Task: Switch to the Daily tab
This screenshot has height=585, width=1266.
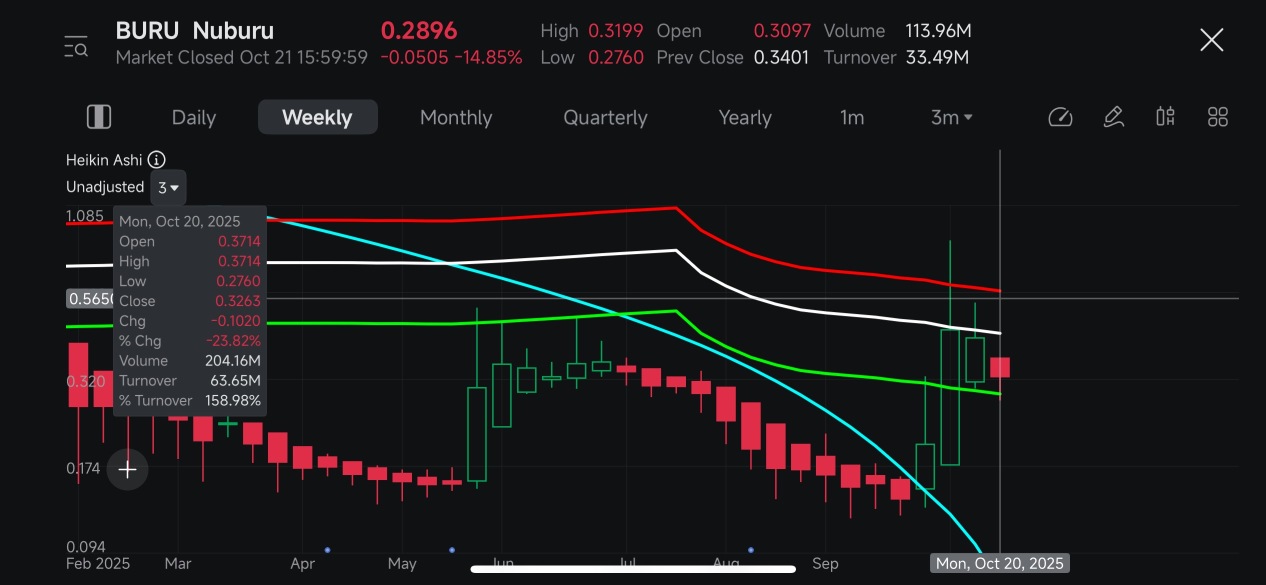Action: [x=193, y=117]
